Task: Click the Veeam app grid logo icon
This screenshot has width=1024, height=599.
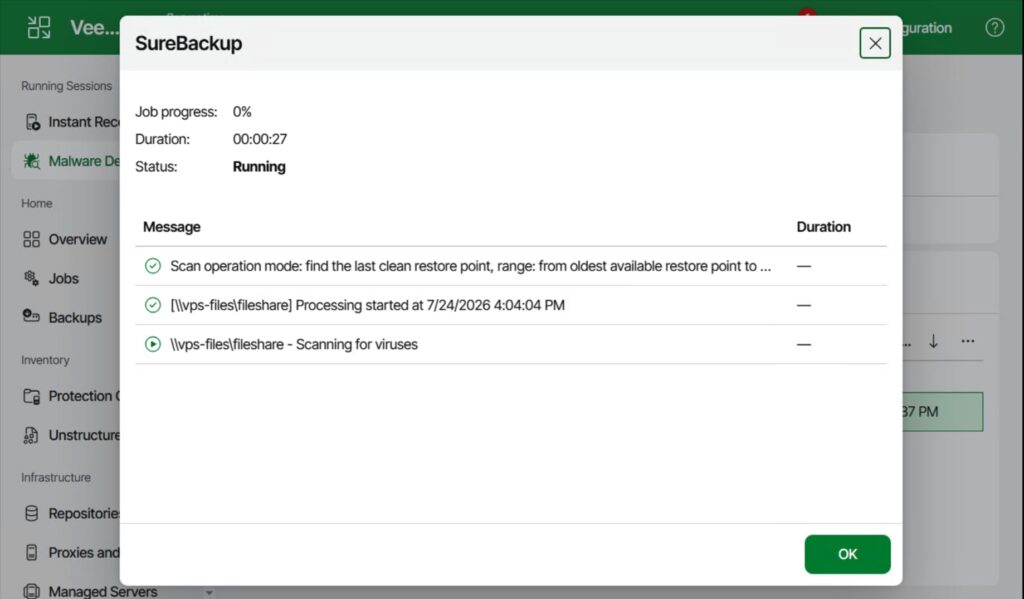Action: click(x=39, y=27)
